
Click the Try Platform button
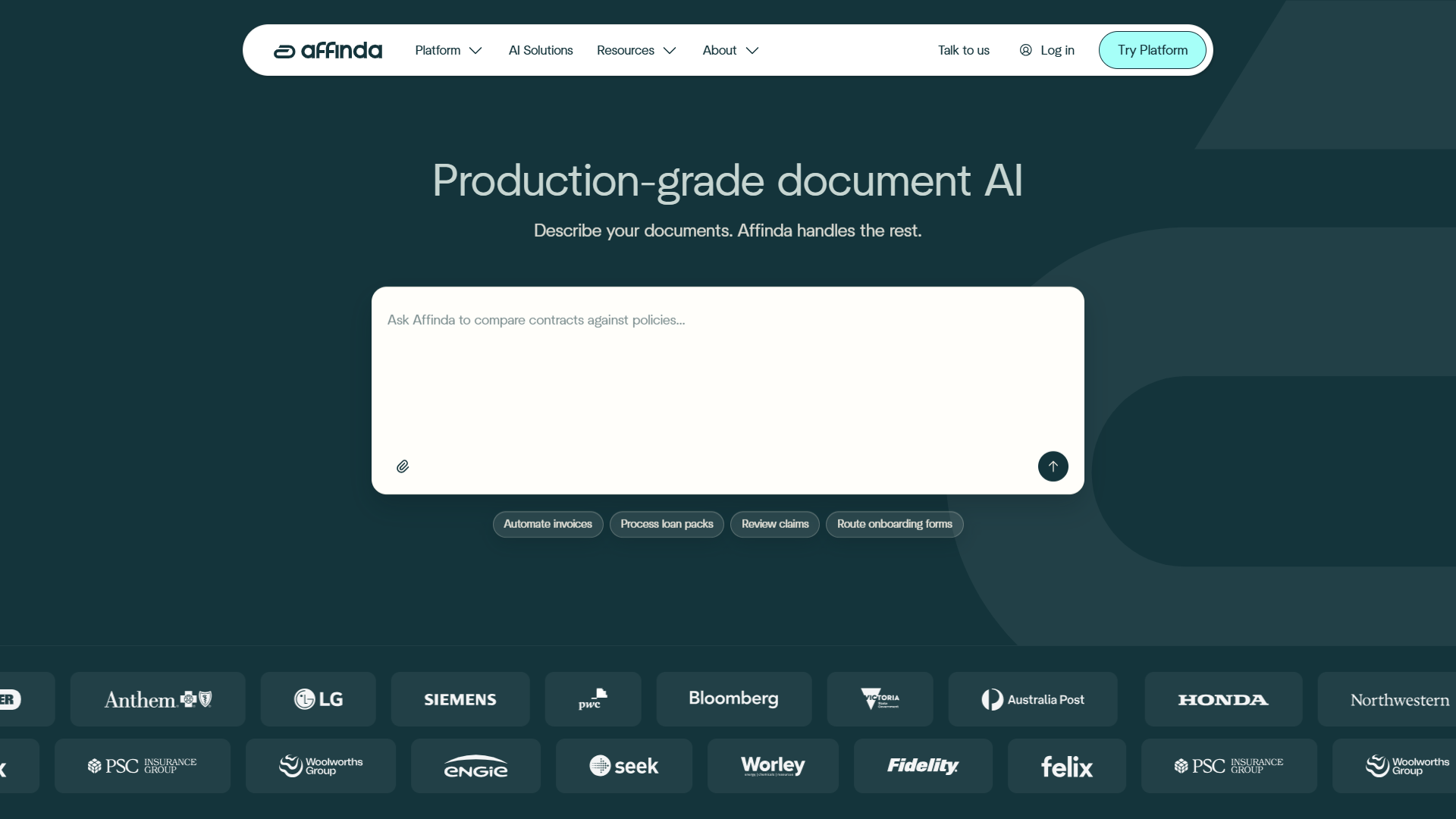tap(1152, 50)
